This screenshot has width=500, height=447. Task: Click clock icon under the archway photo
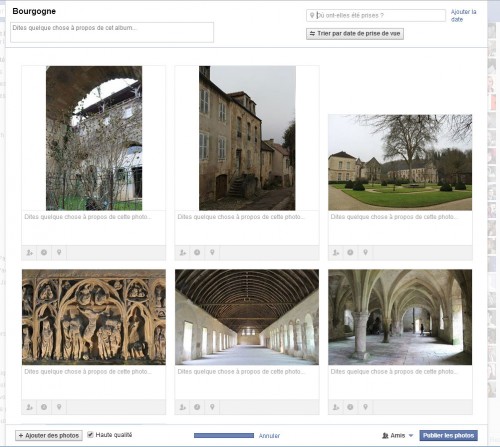click(x=44, y=253)
